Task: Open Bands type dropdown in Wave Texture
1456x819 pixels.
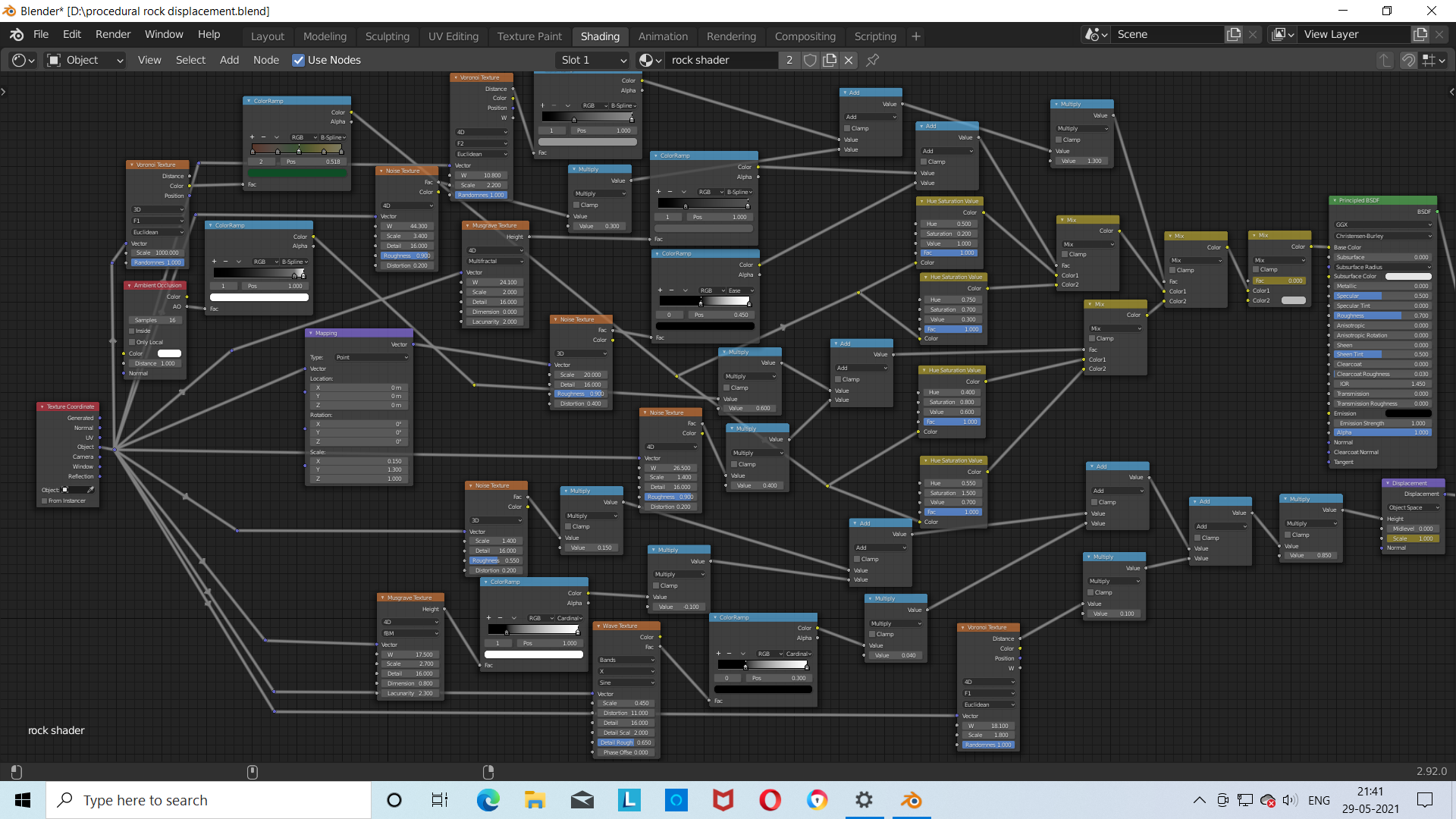Action: (626, 660)
